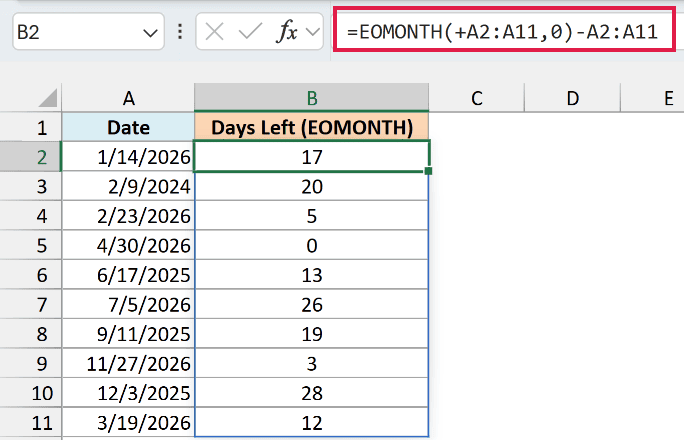Image resolution: width=684 pixels, height=440 pixels.
Task: Click the days-left cell showing 13
Action: click(x=311, y=275)
